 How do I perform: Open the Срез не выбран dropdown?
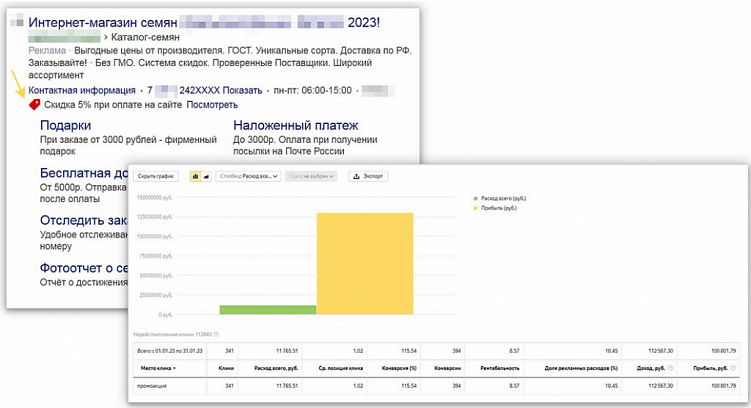(x=311, y=176)
